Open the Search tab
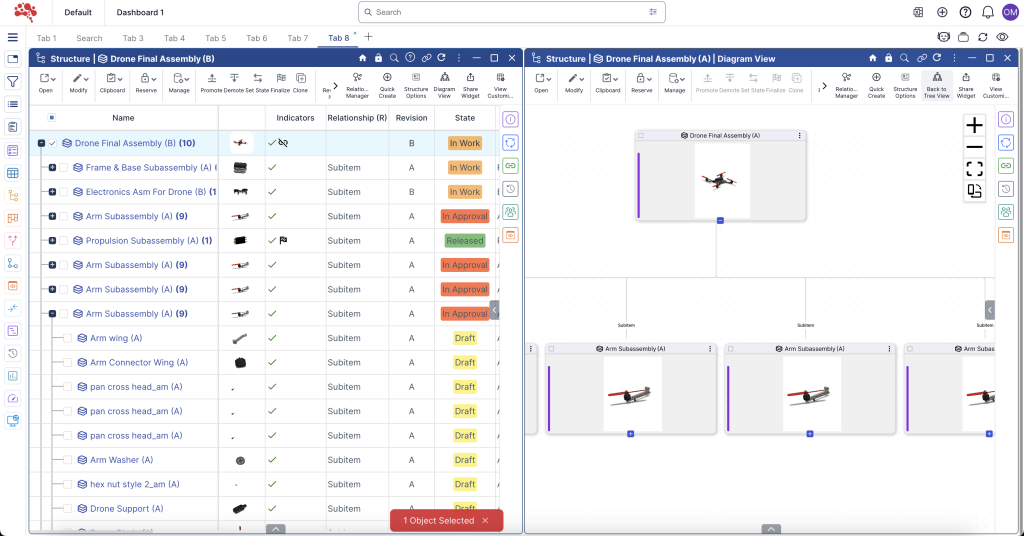1024x536 pixels. point(89,38)
